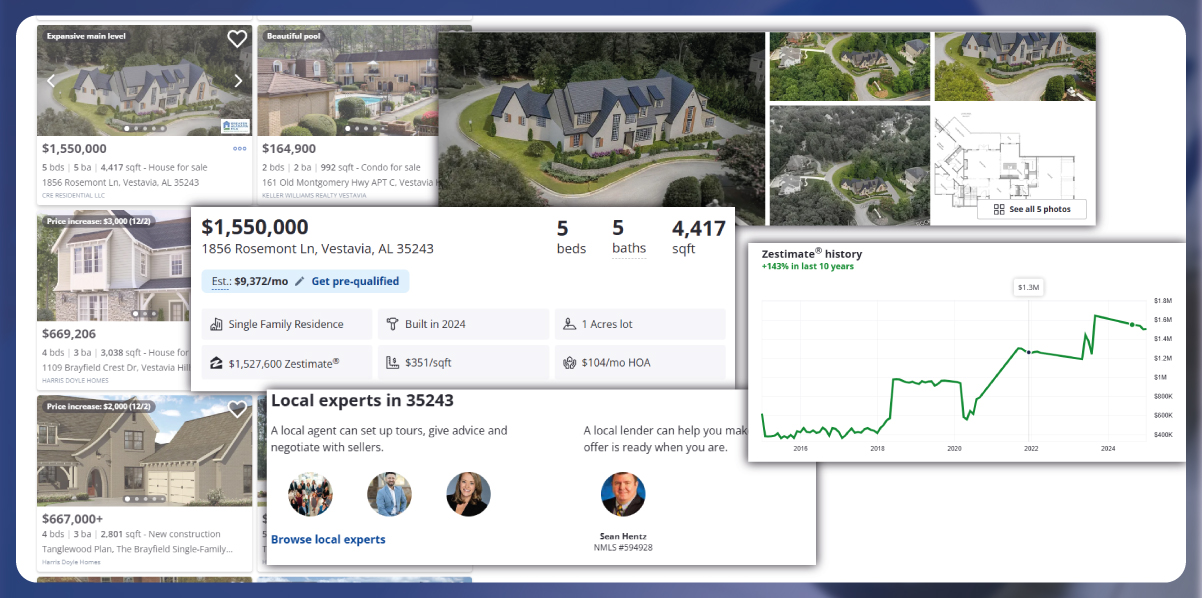Open the $667,000+ Tanglewood Plan listing photo
The image size is (1202, 598).
(144, 450)
